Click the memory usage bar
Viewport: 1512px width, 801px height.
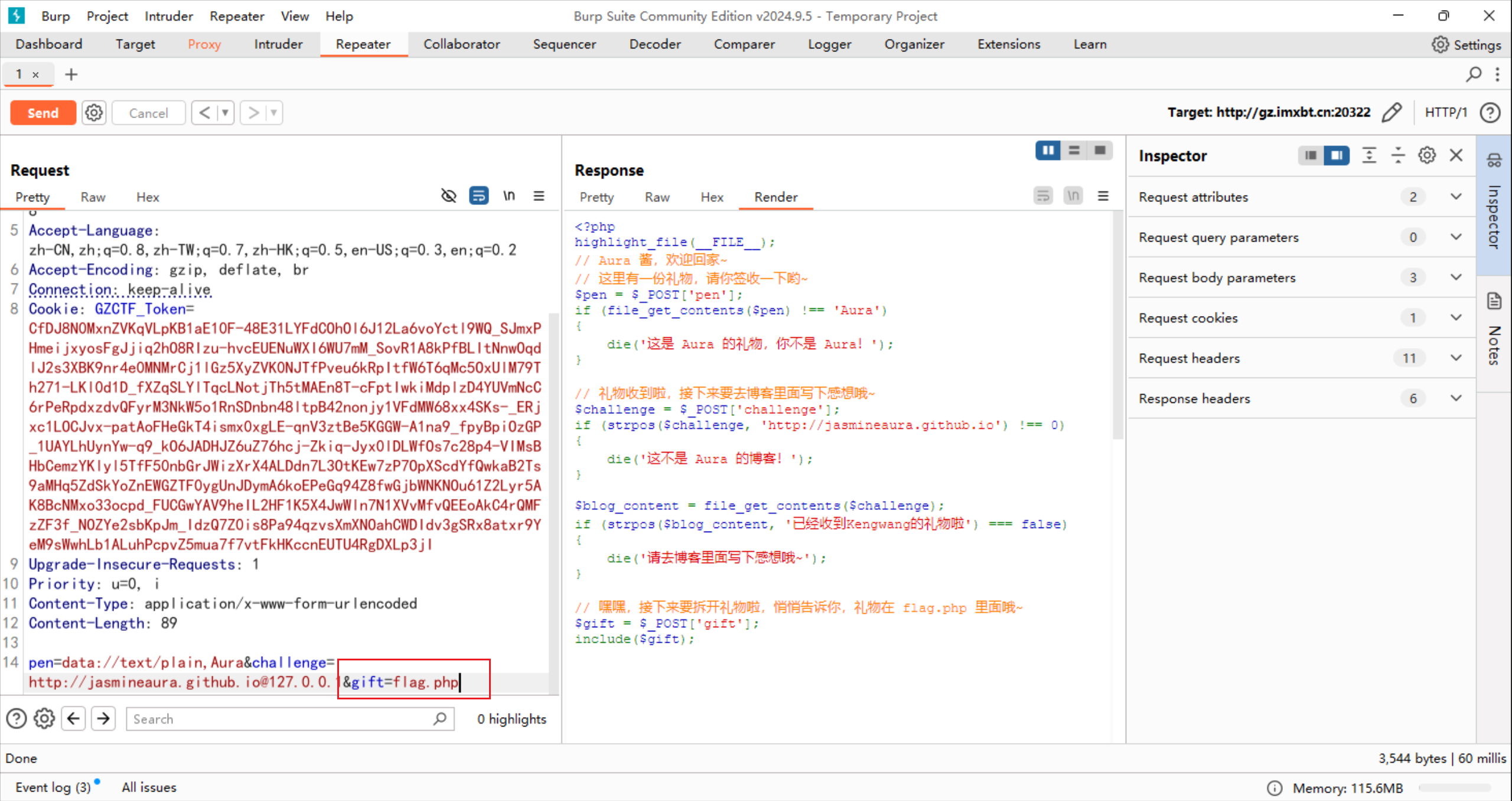coord(1454,788)
